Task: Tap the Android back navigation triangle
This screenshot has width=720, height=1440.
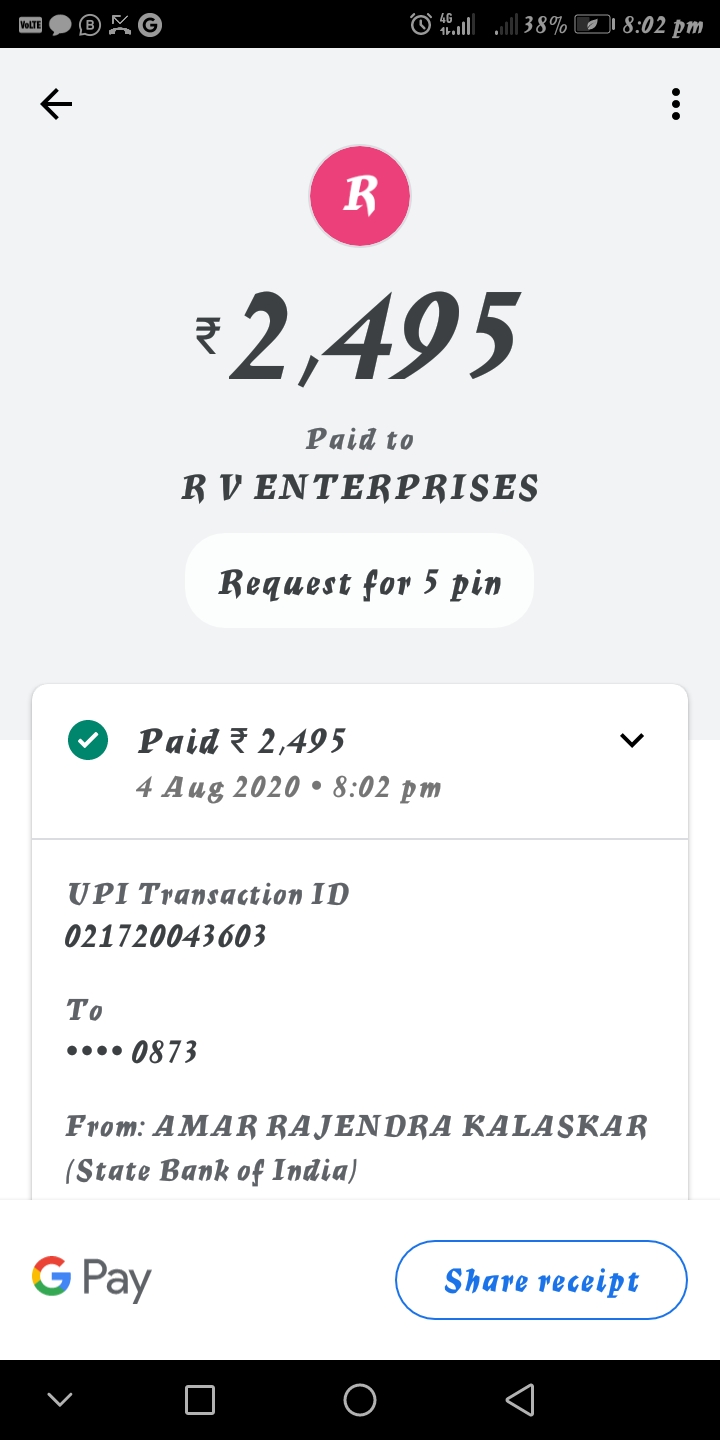Action: click(x=519, y=1400)
